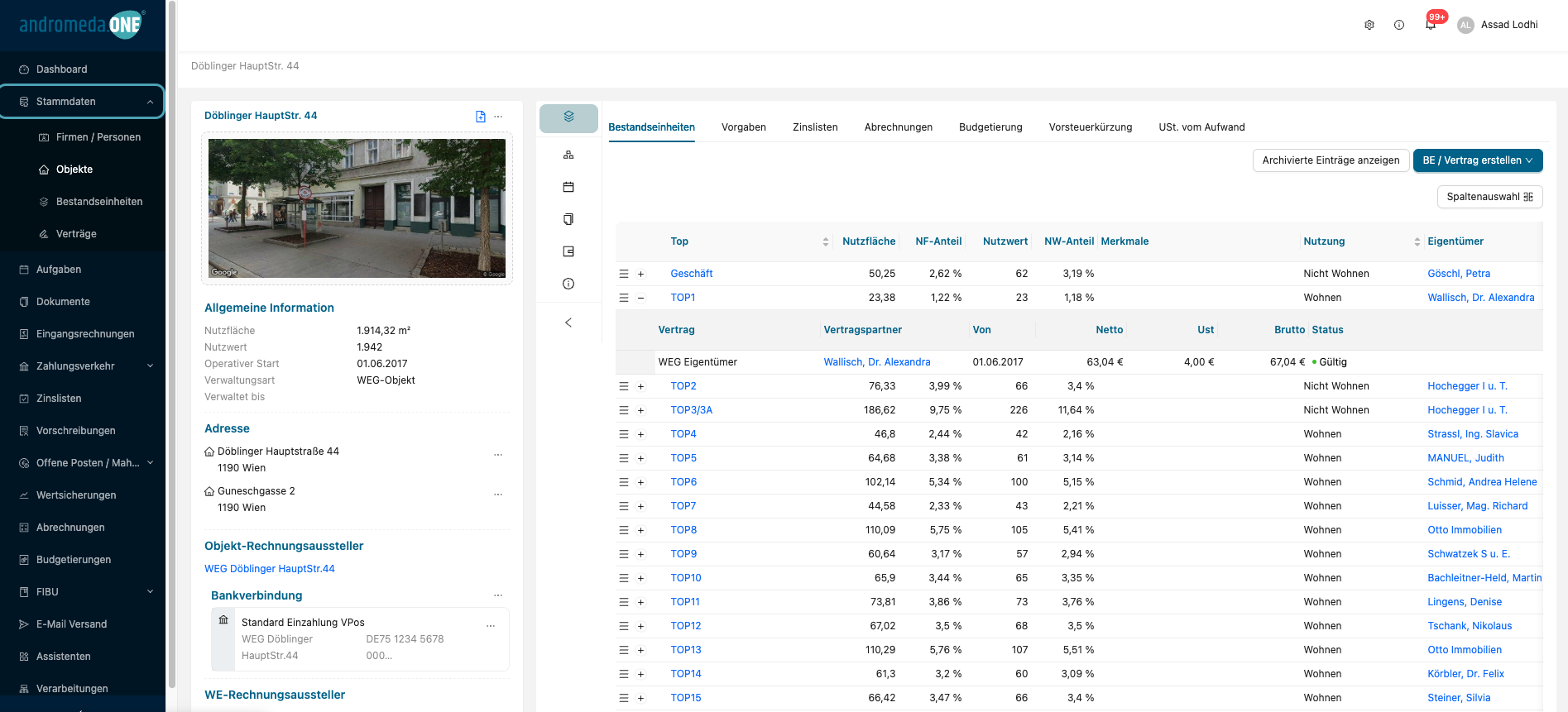Click Archivierte Einträge anzeigen button

click(1331, 160)
